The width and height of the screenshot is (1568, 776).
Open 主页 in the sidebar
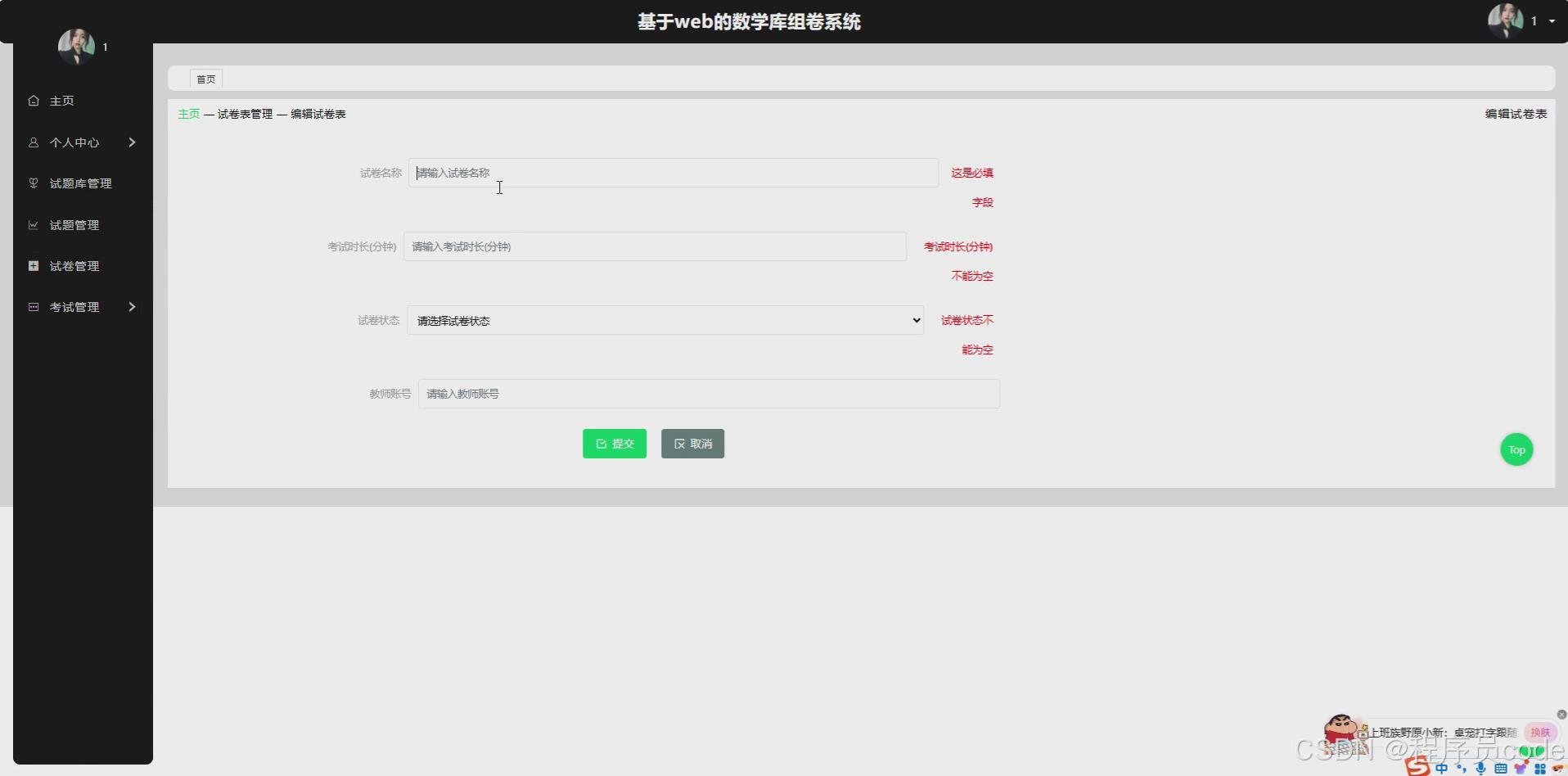61,101
